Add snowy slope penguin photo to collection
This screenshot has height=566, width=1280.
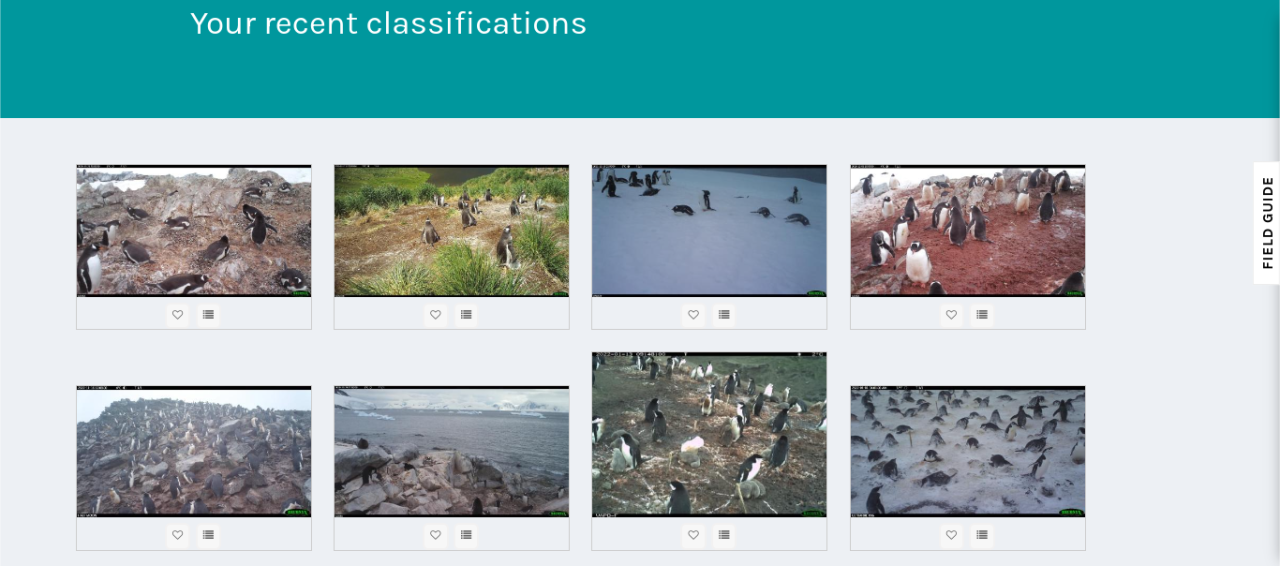724,314
